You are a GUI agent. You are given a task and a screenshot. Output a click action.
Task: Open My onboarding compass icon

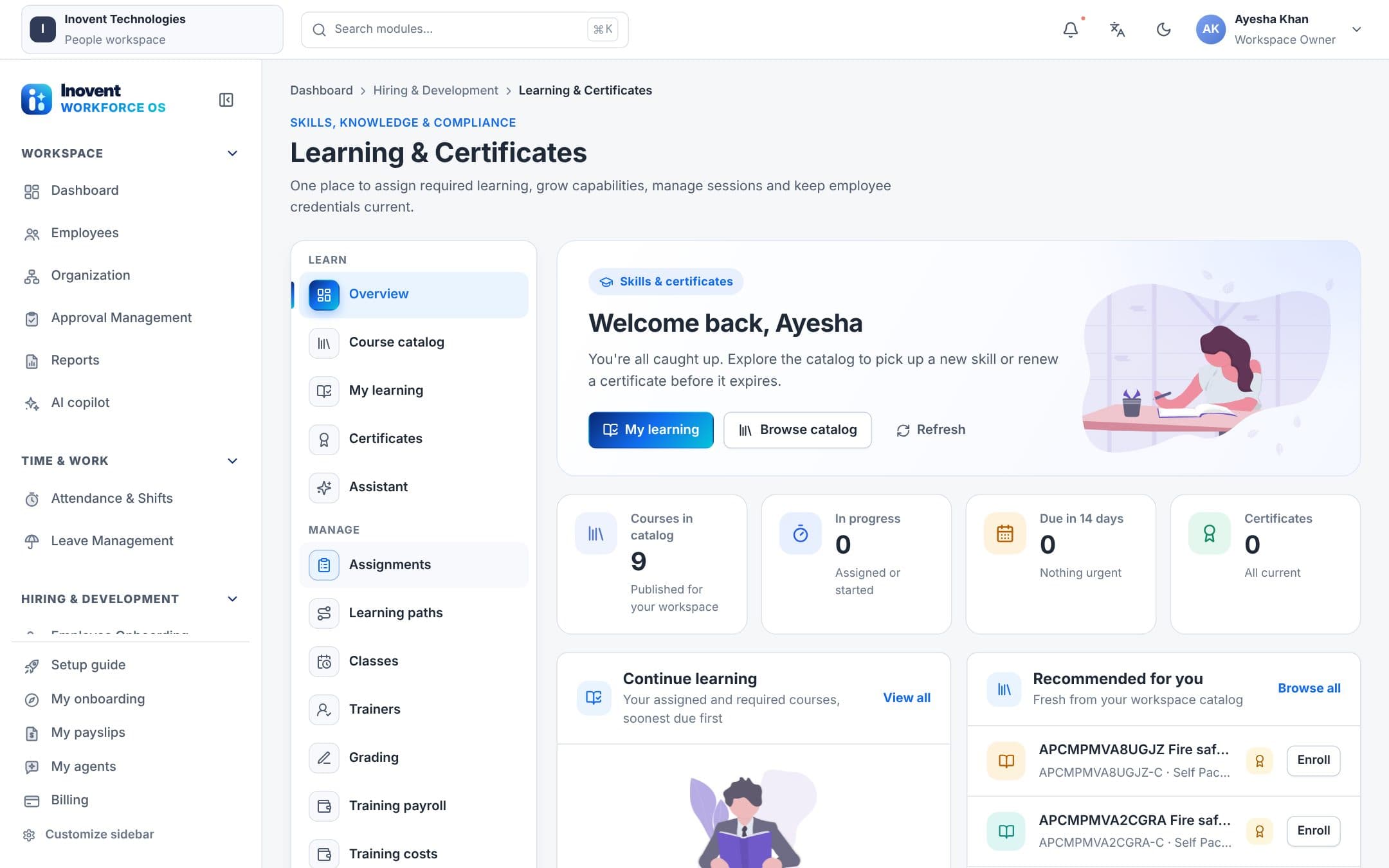pos(32,700)
